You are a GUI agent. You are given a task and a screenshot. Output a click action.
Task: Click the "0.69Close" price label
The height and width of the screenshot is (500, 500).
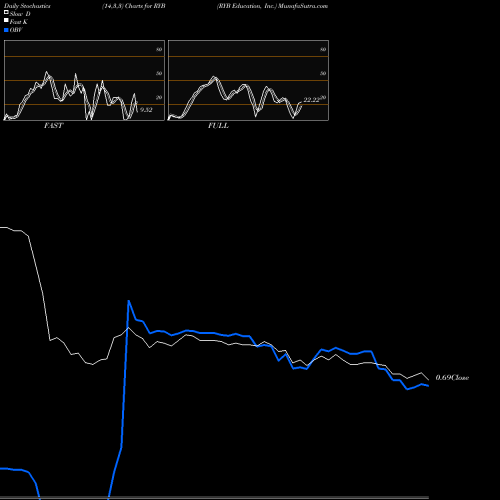pyautogui.click(x=452, y=377)
